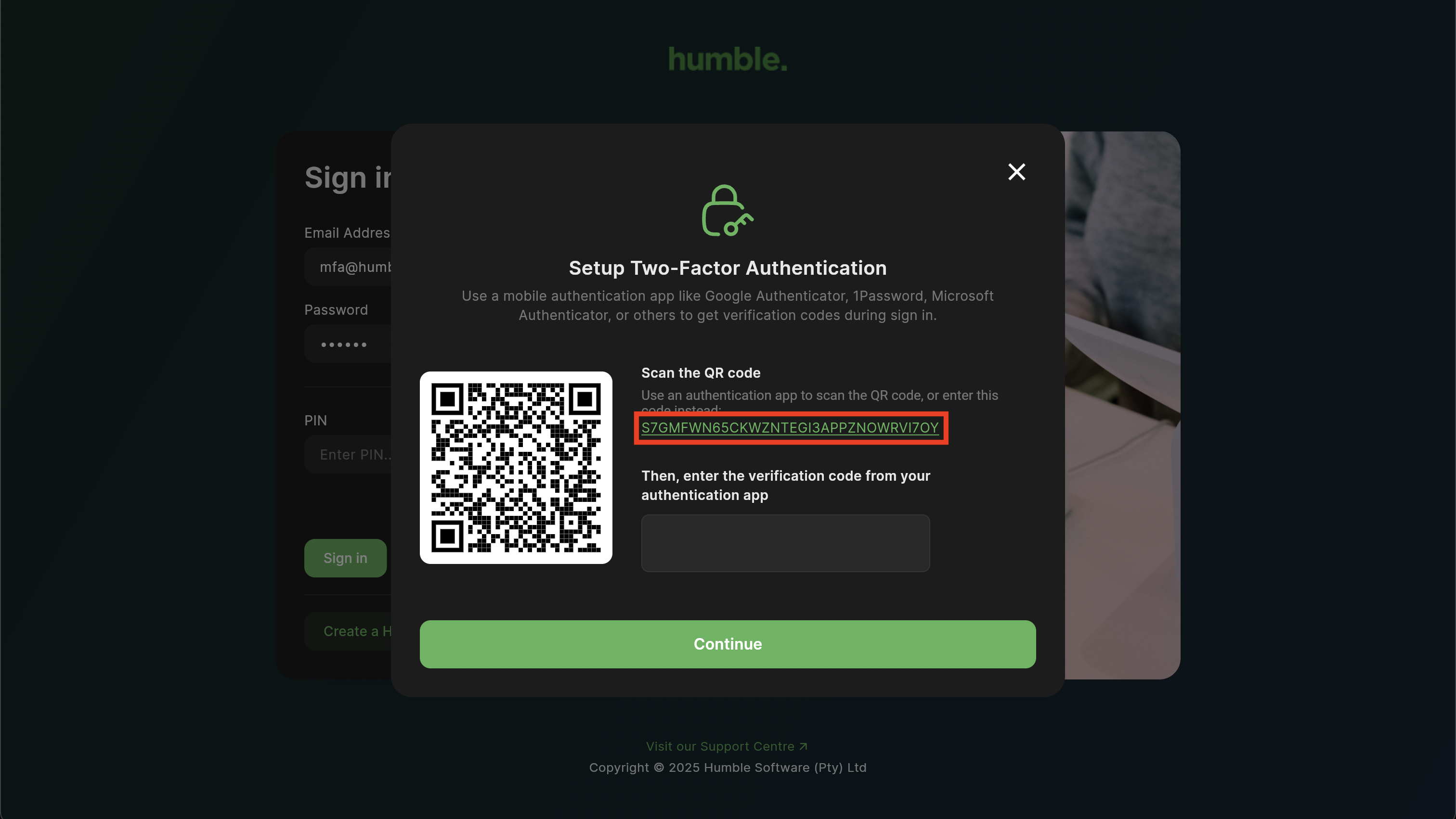Click the Create a Humble account button
The height and width of the screenshot is (819, 1456).
pyautogui.click(x=348, y=631)
